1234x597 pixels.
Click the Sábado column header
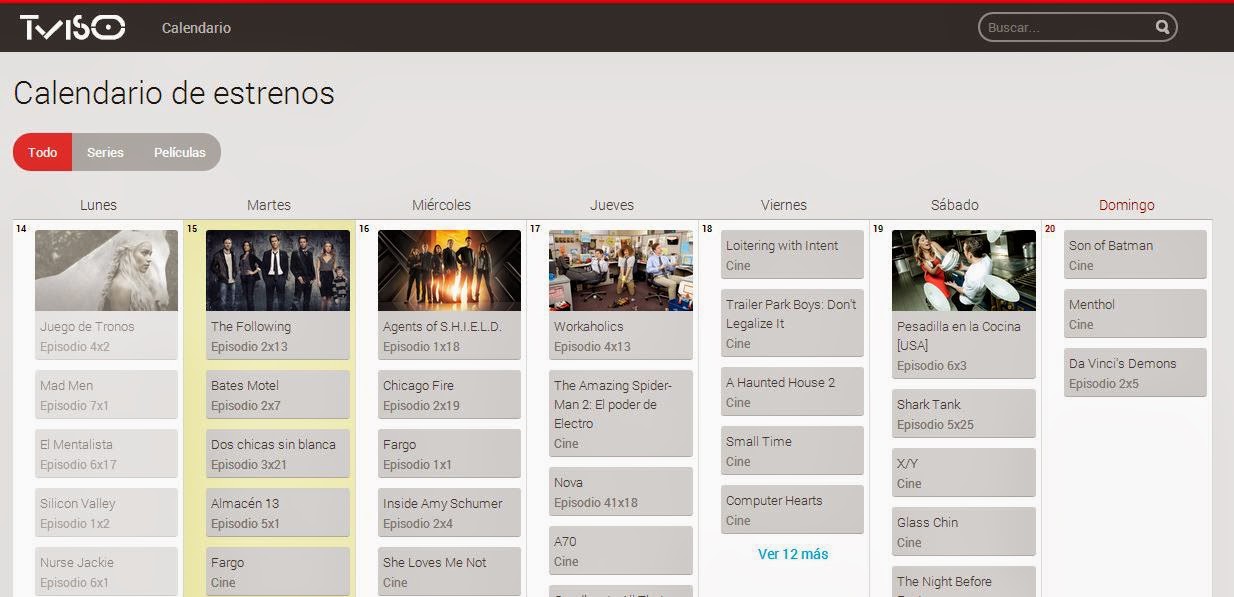coord(955,205)
